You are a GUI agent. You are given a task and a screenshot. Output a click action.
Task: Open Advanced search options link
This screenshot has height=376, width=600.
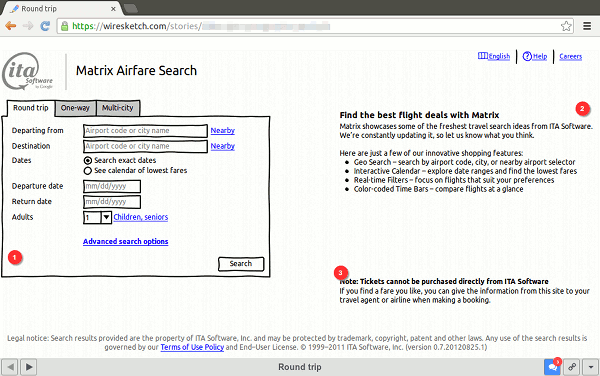point(126,241)
